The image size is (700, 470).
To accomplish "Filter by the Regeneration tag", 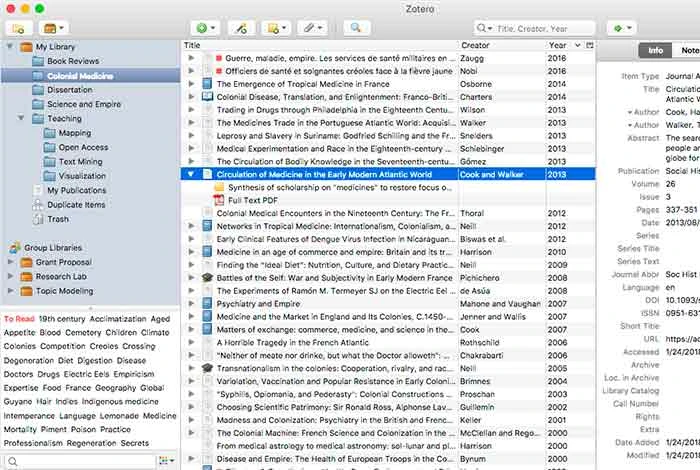I will click(x=91, y=443).
